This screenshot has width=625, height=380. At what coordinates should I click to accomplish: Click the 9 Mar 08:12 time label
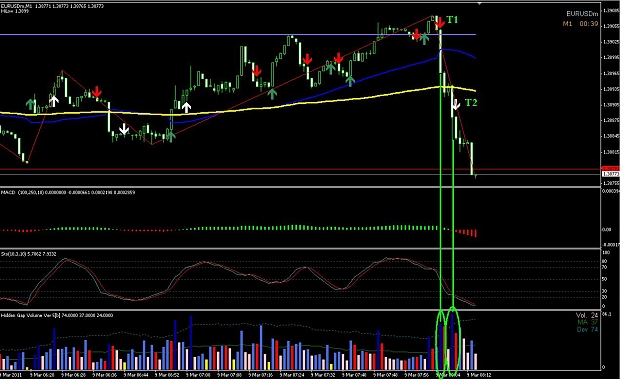[x=480, y=375]
